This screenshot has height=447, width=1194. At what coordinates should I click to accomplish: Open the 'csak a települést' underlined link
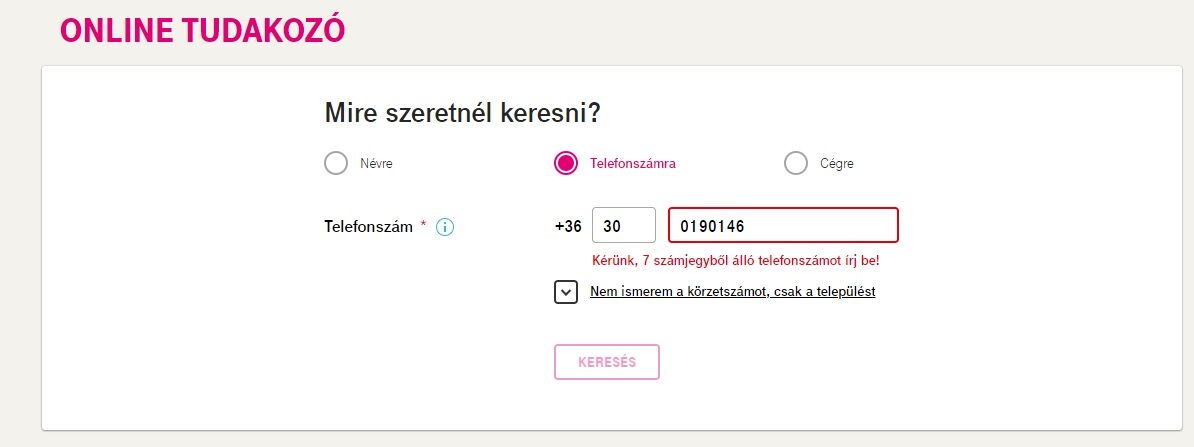(x=824, y=292)
